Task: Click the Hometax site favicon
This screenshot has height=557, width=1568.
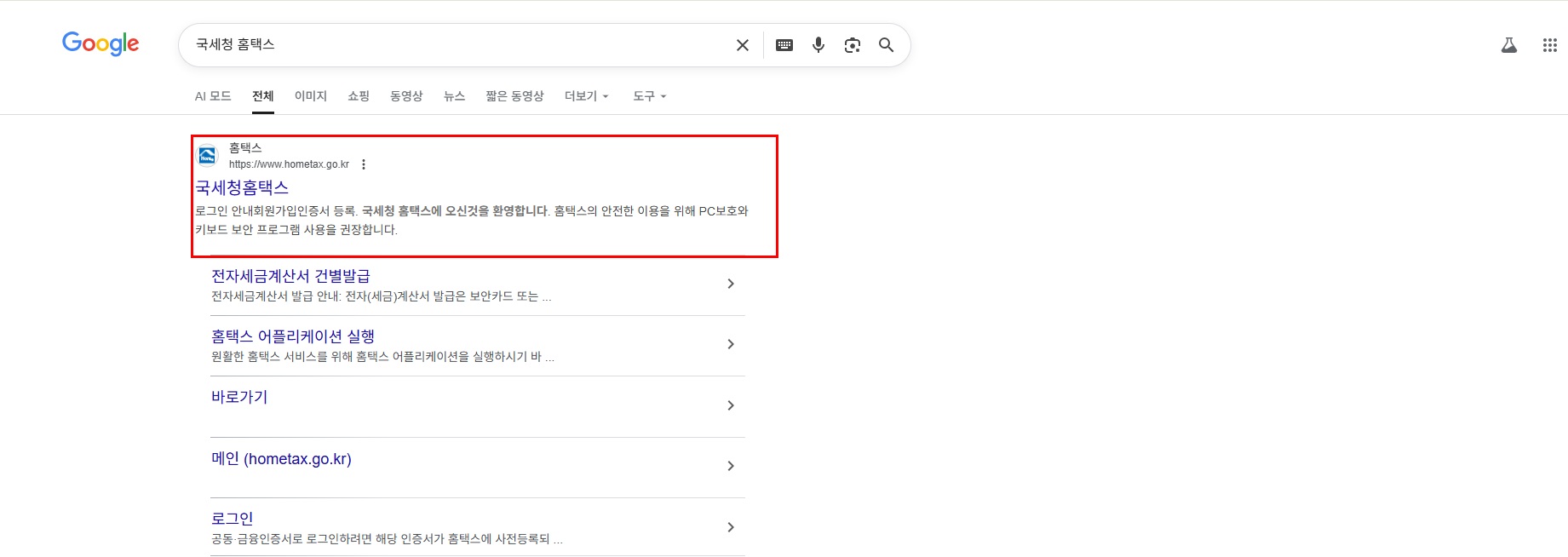Action: click(x=207, y=156)
